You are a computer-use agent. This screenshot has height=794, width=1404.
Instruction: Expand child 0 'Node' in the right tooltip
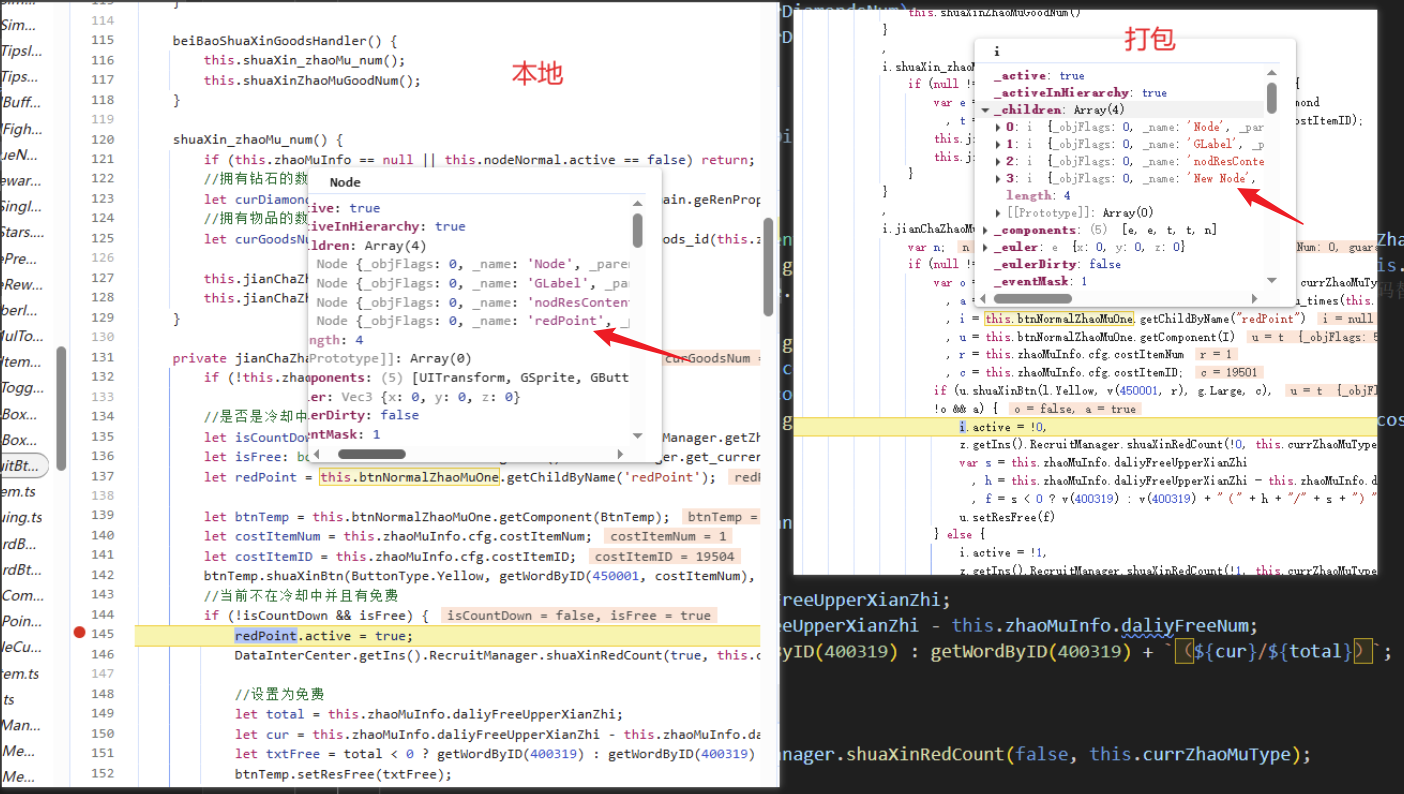point(998,127)
